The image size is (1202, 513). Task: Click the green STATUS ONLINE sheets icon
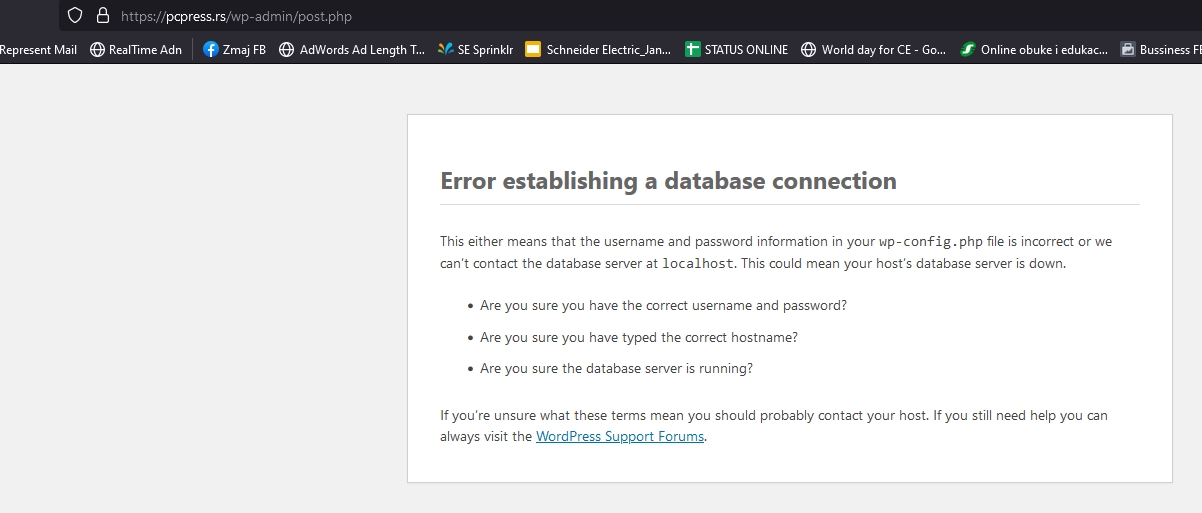692,49
